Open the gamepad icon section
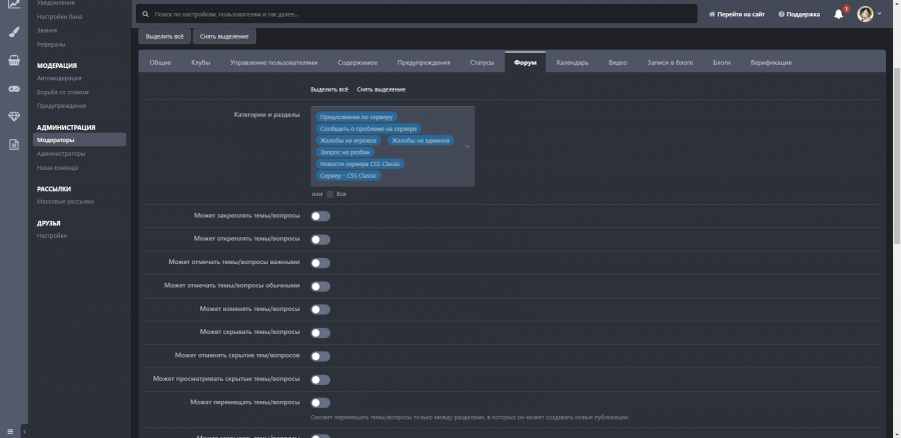 14,89
